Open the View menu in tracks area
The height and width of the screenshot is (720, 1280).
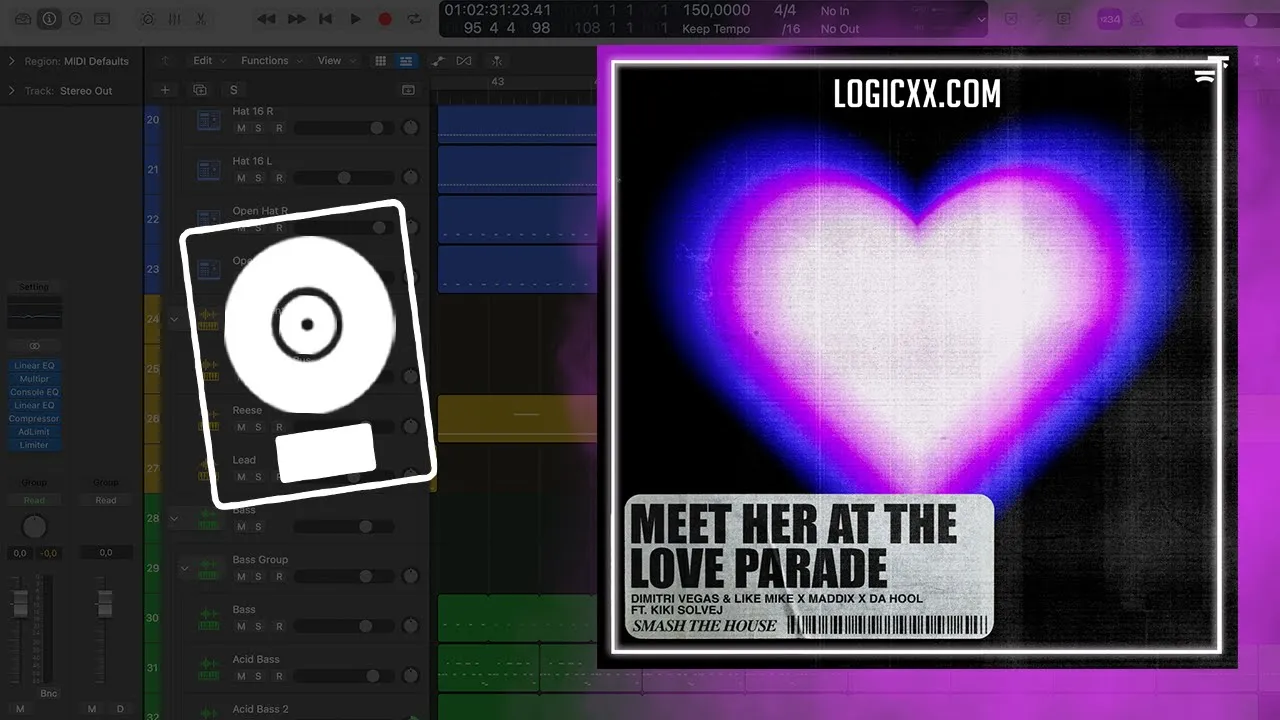(335, 61)
